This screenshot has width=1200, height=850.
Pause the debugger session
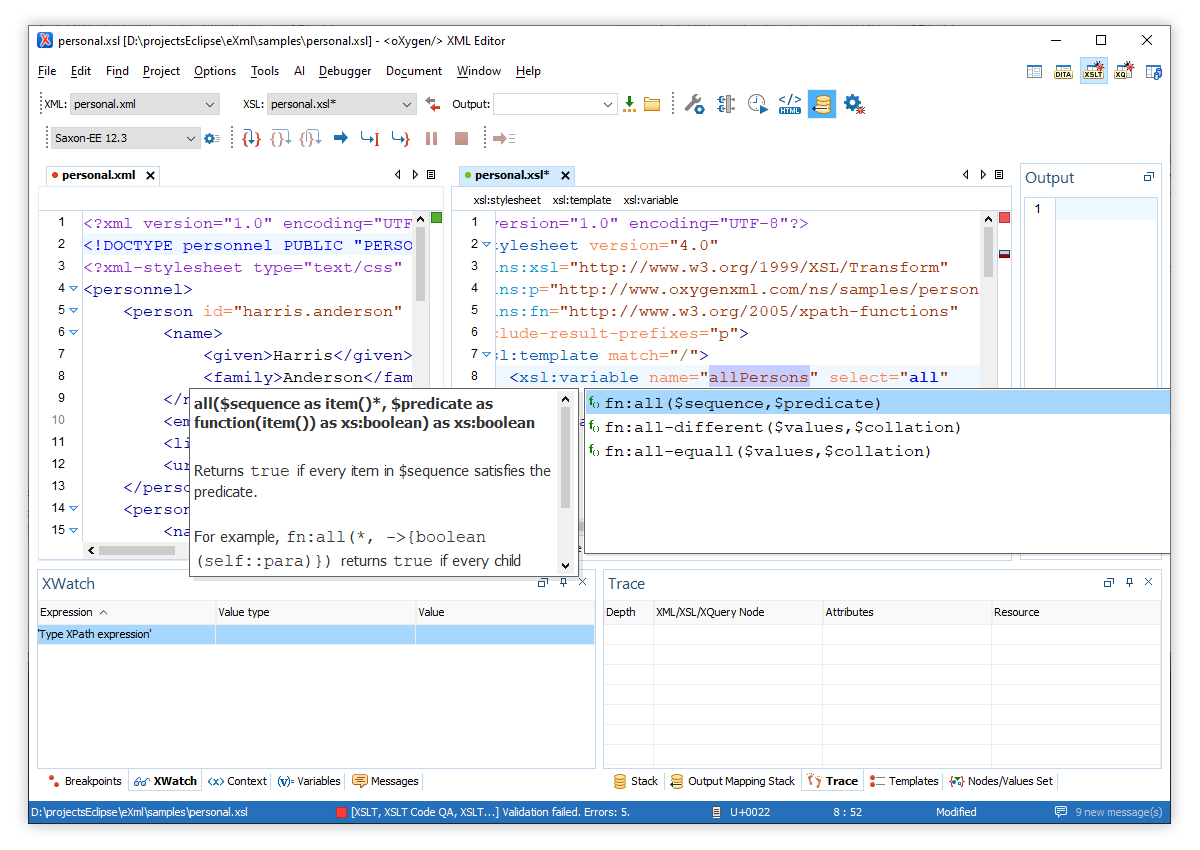pos(432,138)
